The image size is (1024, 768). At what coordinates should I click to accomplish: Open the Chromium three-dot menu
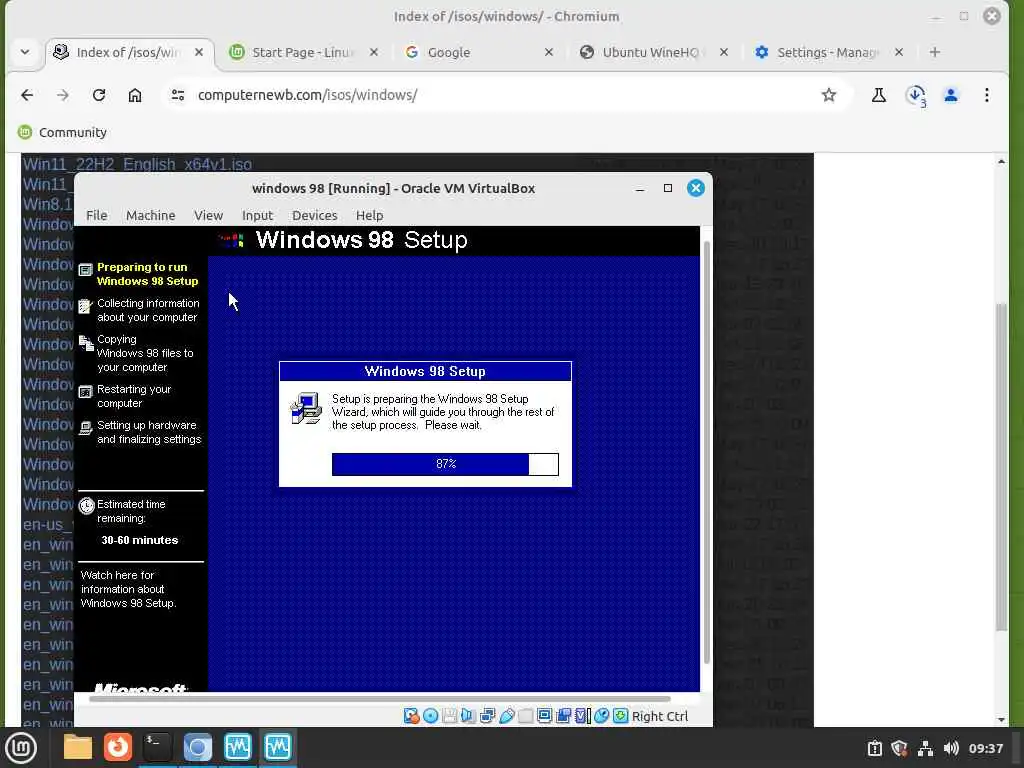[987, 95]
